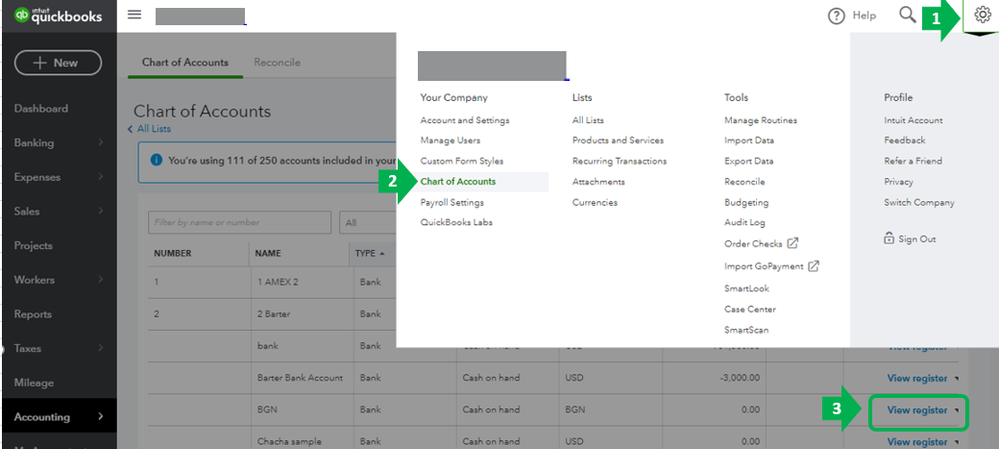The width and height of the screenshot is (999, 449).
Task: Open Order Checks external link icon
Action: (793, 243)
